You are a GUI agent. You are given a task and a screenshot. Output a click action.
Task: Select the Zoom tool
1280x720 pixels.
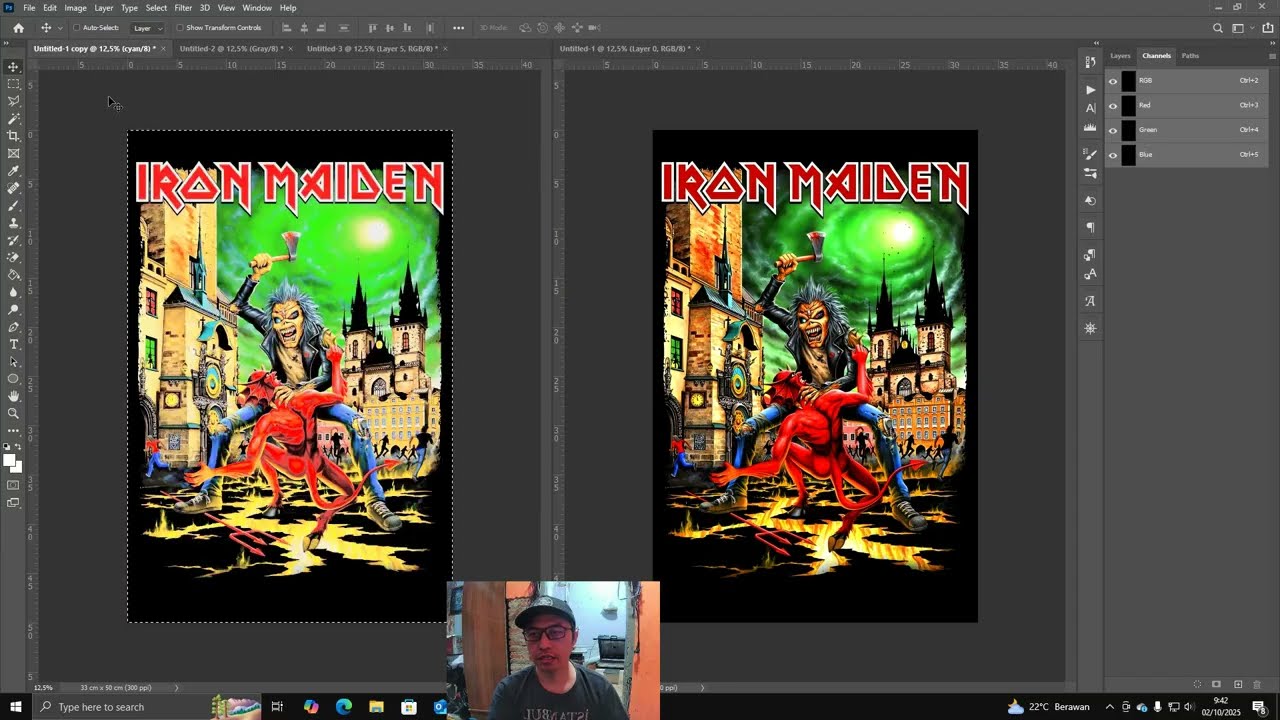[x=13, y=413]
